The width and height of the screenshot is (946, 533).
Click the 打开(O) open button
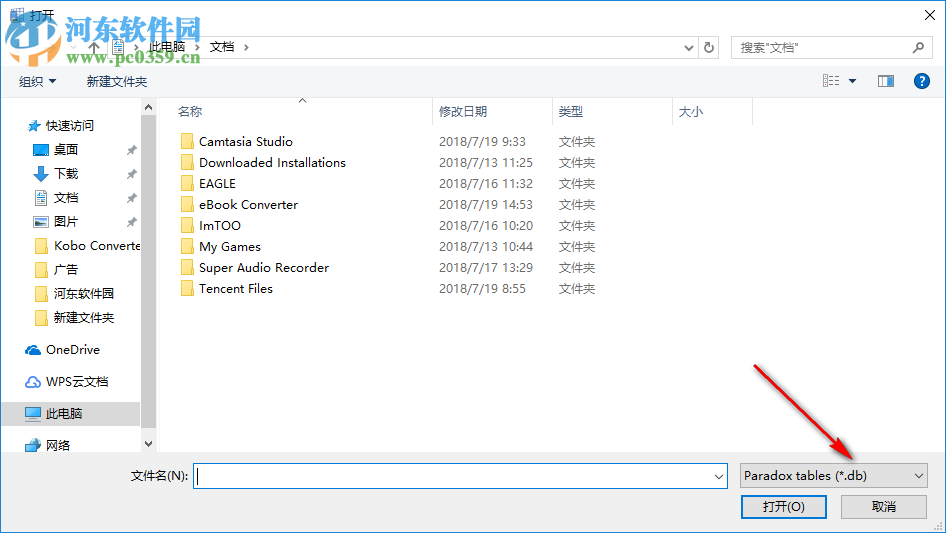coord(784,506)
